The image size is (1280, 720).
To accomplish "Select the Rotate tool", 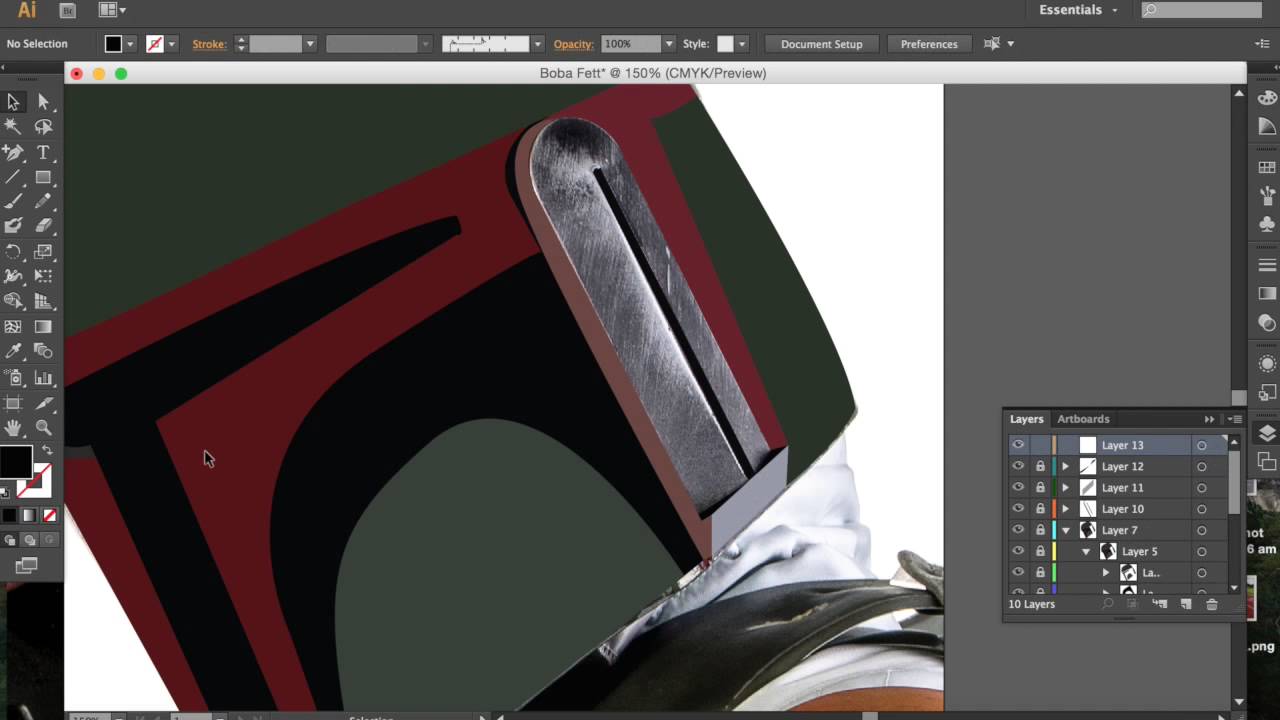I will tap(13, 252).
